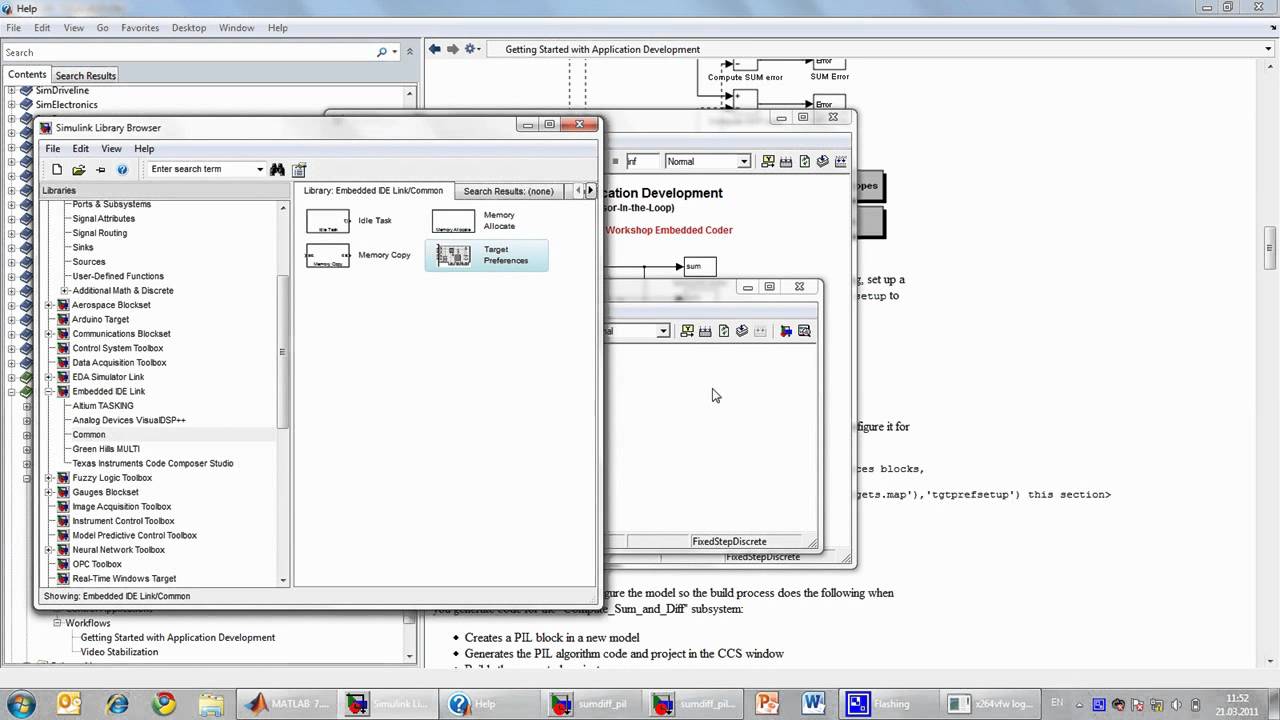Switch to Search Results: (none) tab
The width and height of the screenshot is (1280, 720).
(508, 191)
